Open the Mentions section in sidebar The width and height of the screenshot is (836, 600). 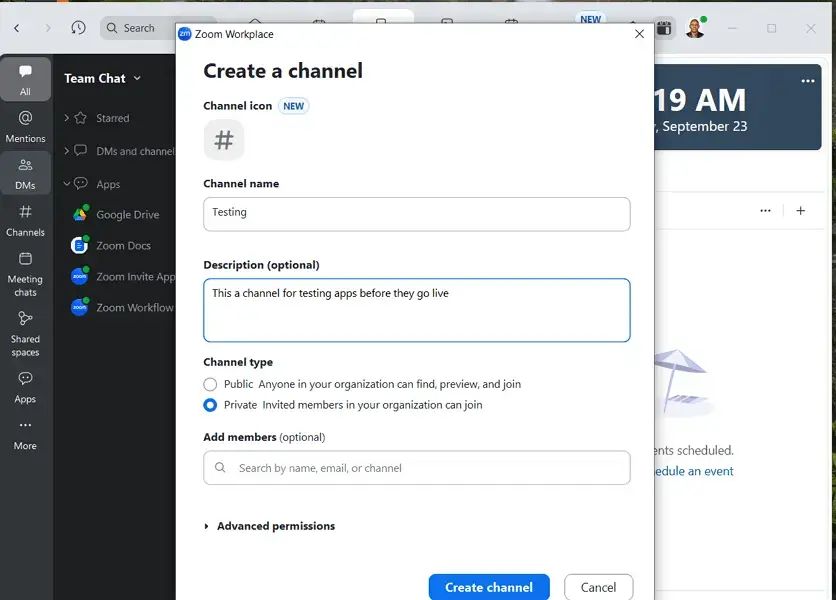click(x=25, y=125)
